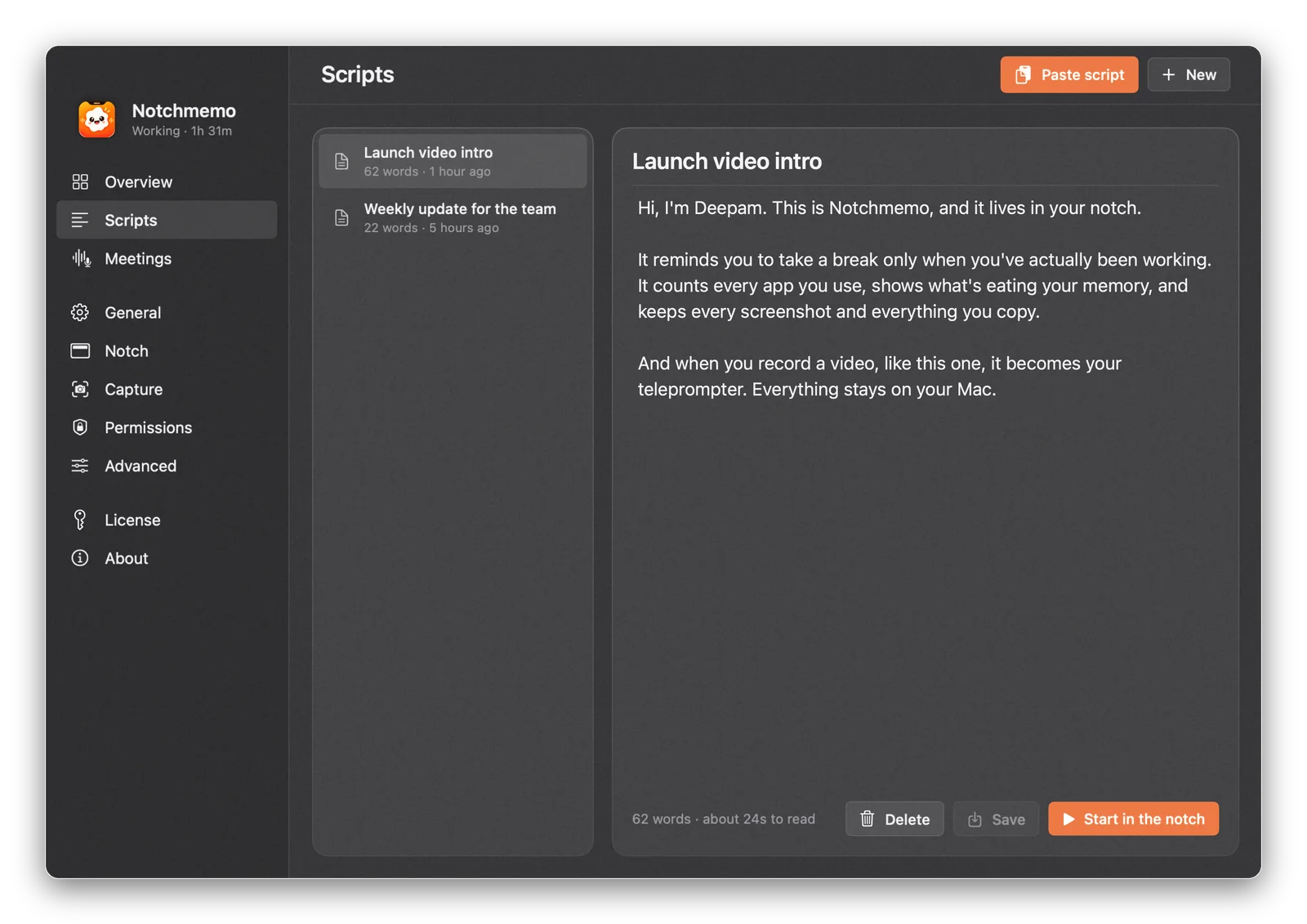Click the Paste script button
Image resolution: width=1307 pixels, height=924 pixels.
tap(1069, 74)
